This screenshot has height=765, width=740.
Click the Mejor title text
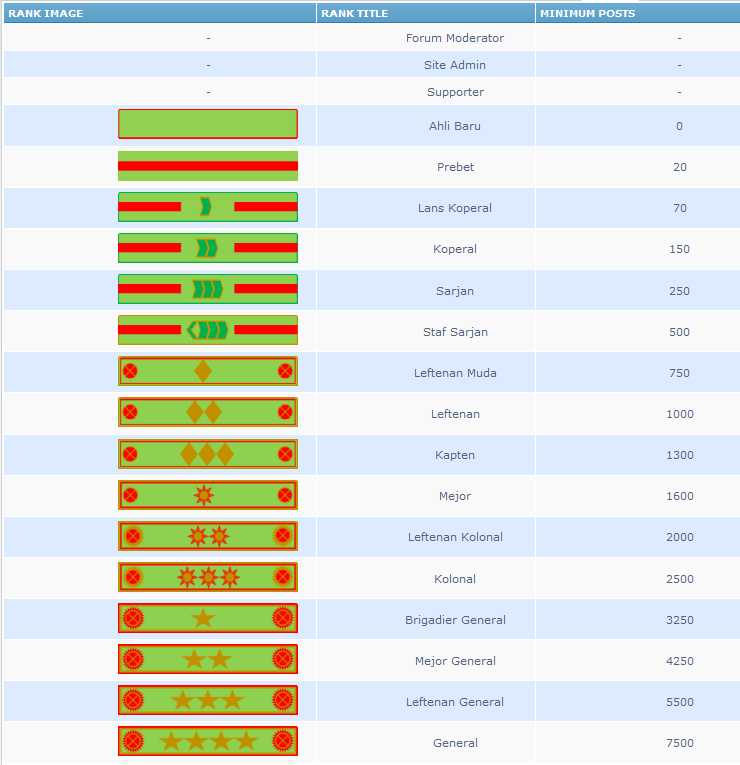(455, 496)
